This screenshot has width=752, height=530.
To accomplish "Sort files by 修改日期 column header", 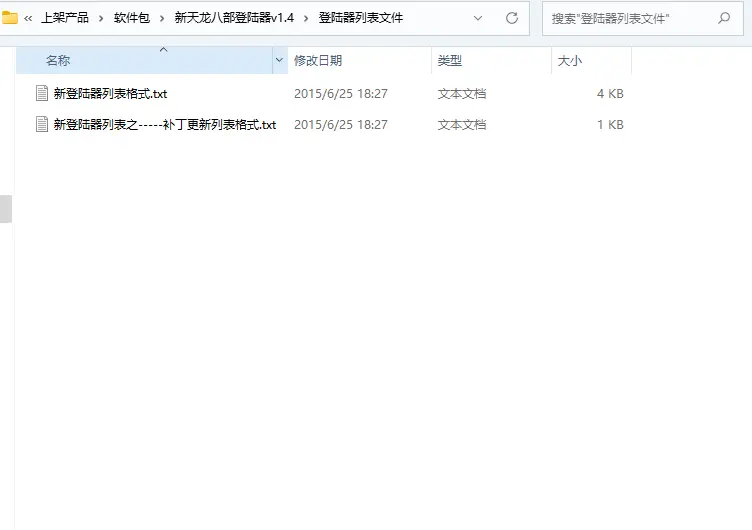I will coord(318,61).
